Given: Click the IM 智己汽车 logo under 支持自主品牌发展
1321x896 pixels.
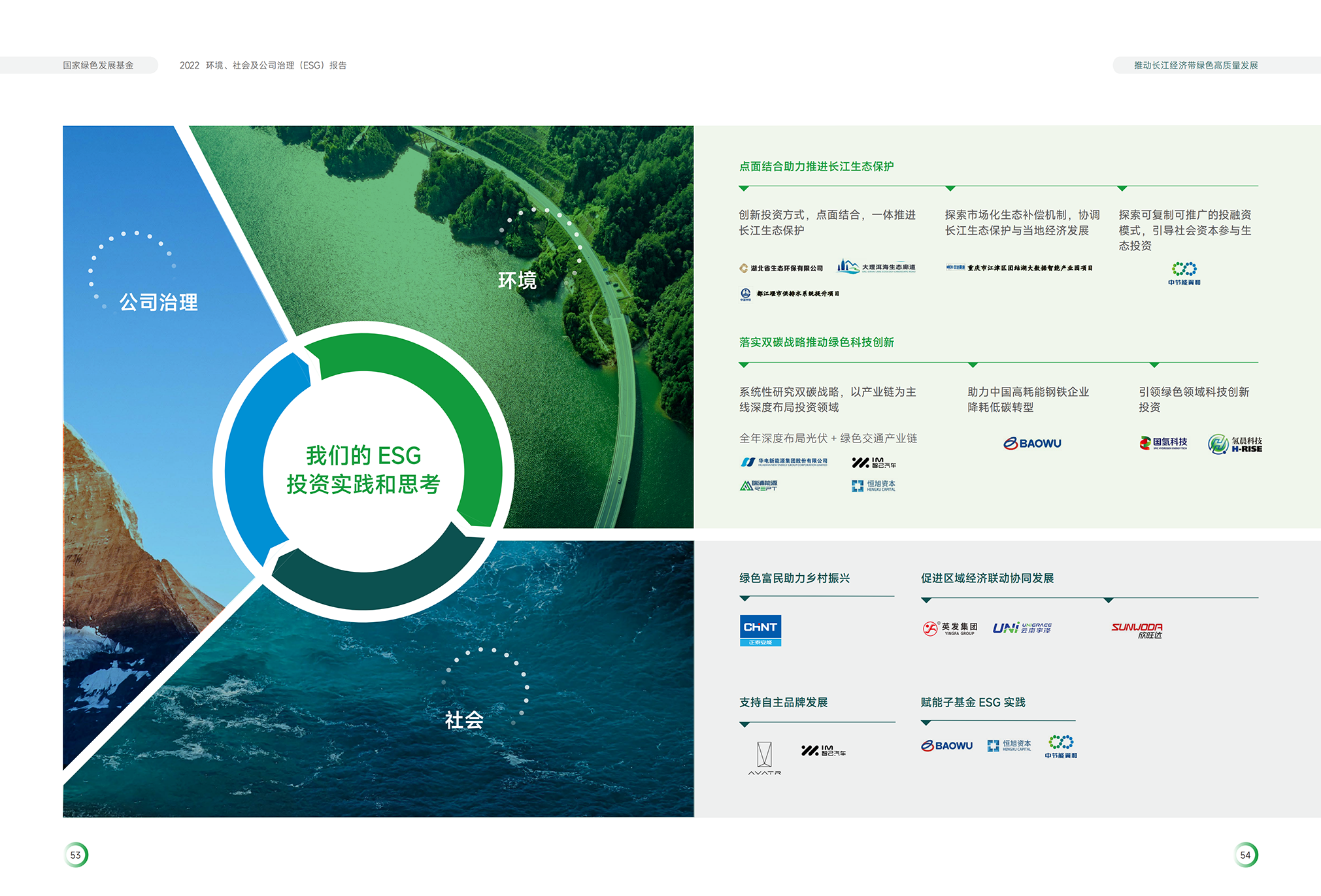Looking at the screenshot, I should click(824, 750).
